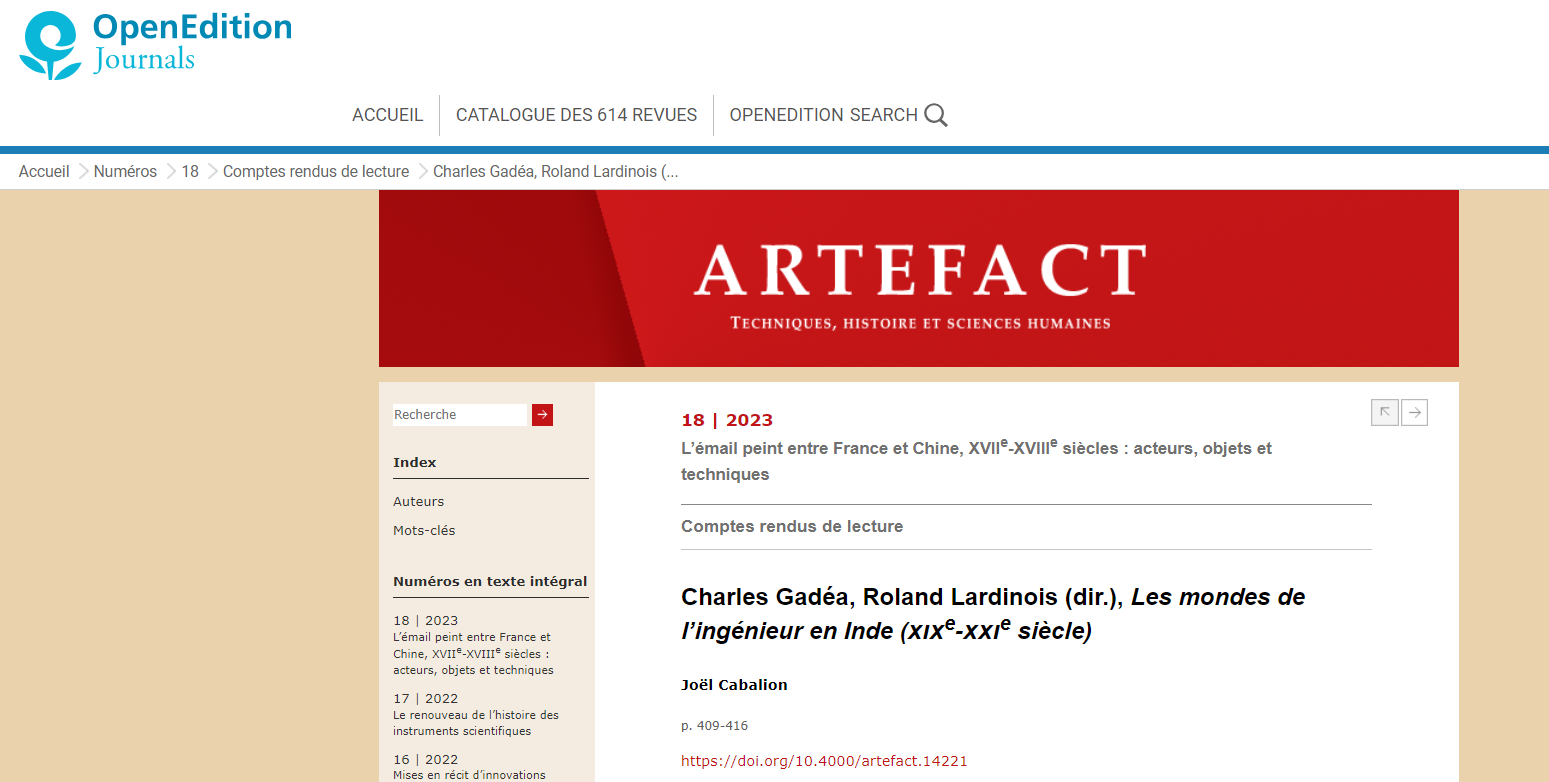Image resolution: width=1549 pixels, height=782 pixels.
Task: Select Numéros in the breadcrumb
Action: click(x=125, y=171)
